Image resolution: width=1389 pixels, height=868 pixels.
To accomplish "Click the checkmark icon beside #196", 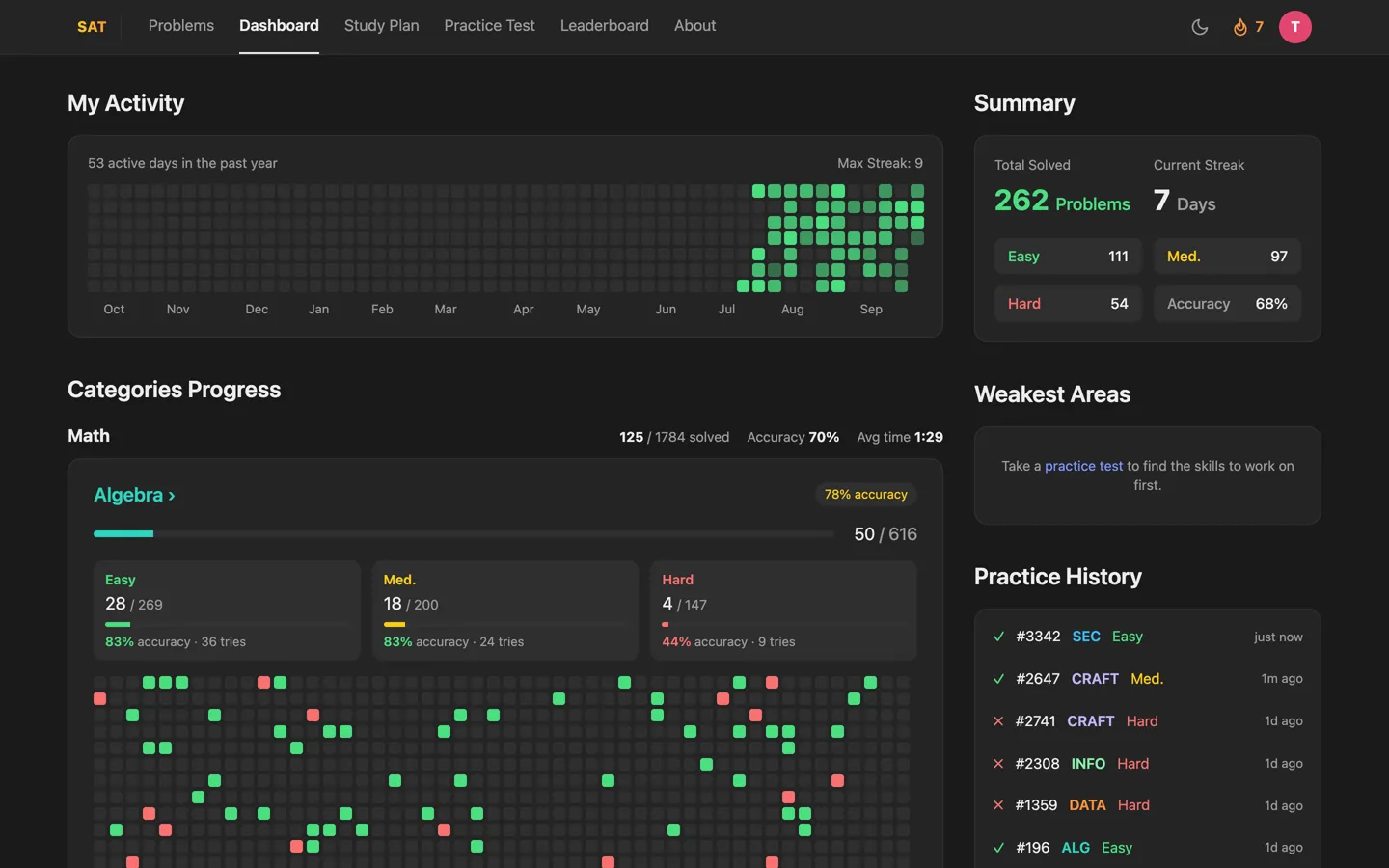I will [998, 848].
